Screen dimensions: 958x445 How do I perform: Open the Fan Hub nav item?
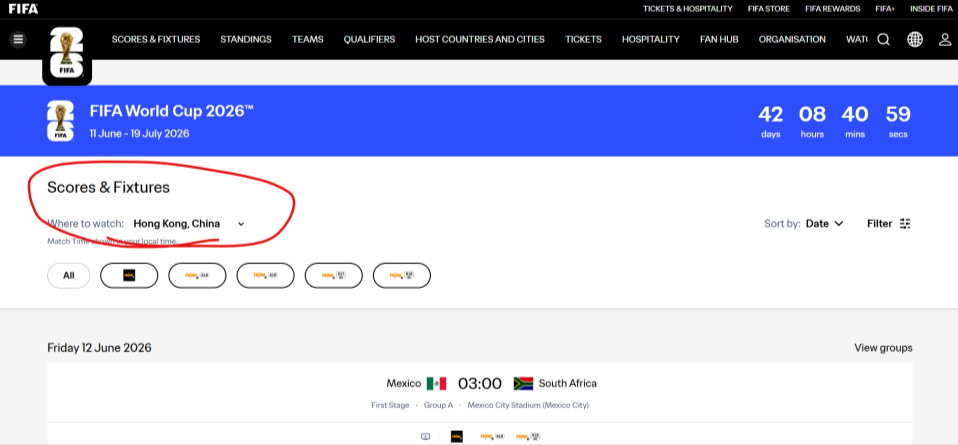click(719, 39)
